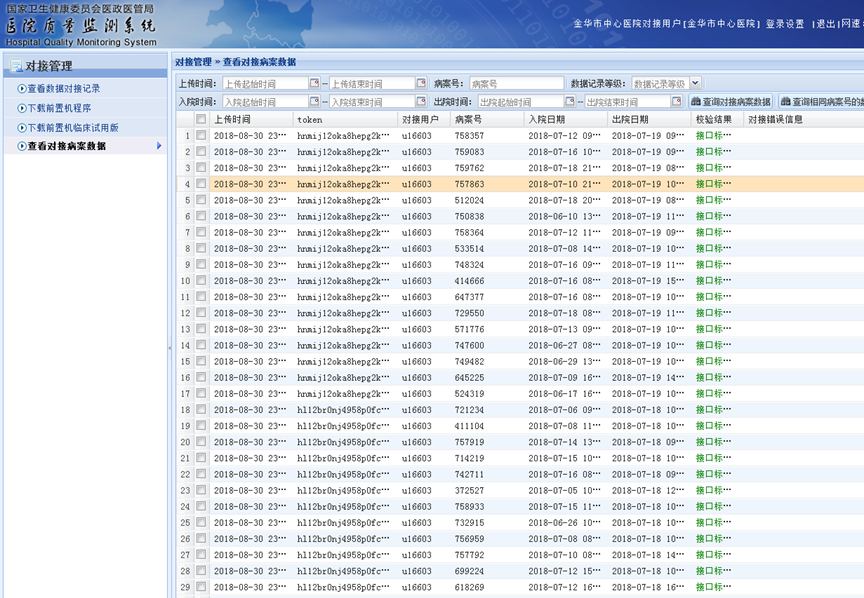
Task: Check the checkbox for row 25
Action: (201, 522)
